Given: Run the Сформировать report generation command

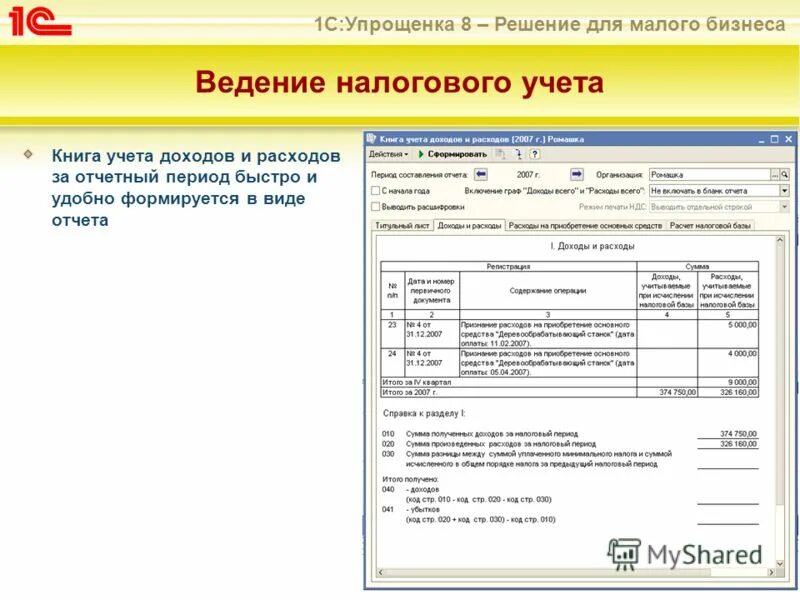Looking at the screenshot, I should coord(454,155).
